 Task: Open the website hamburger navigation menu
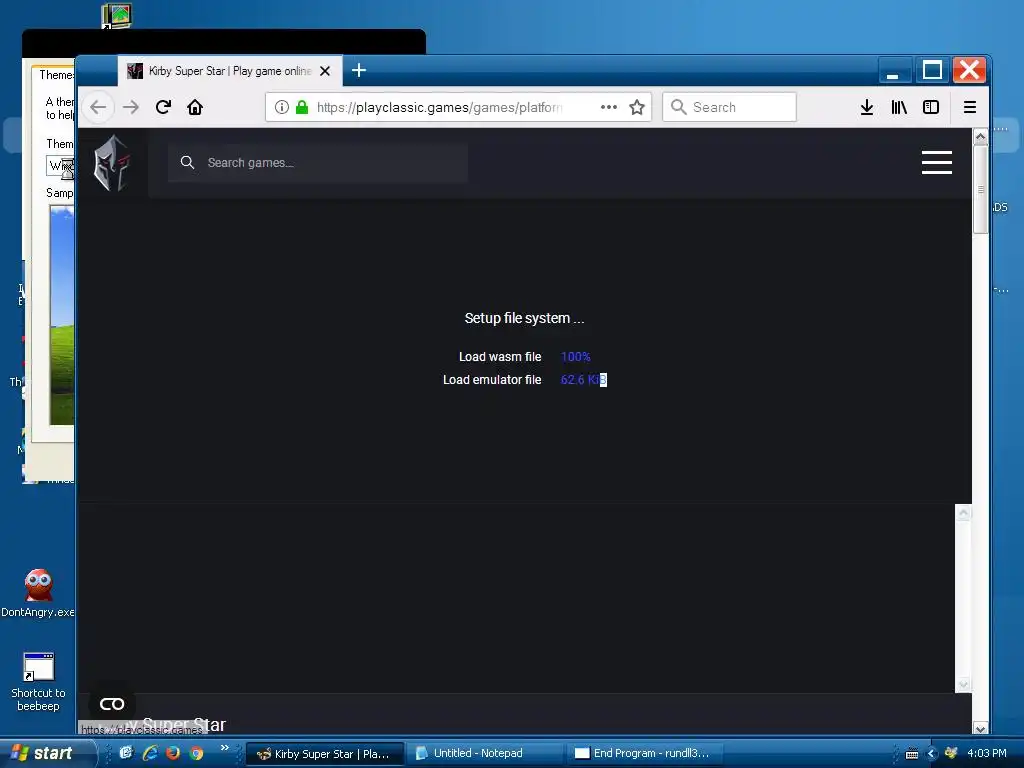point(936,163)
